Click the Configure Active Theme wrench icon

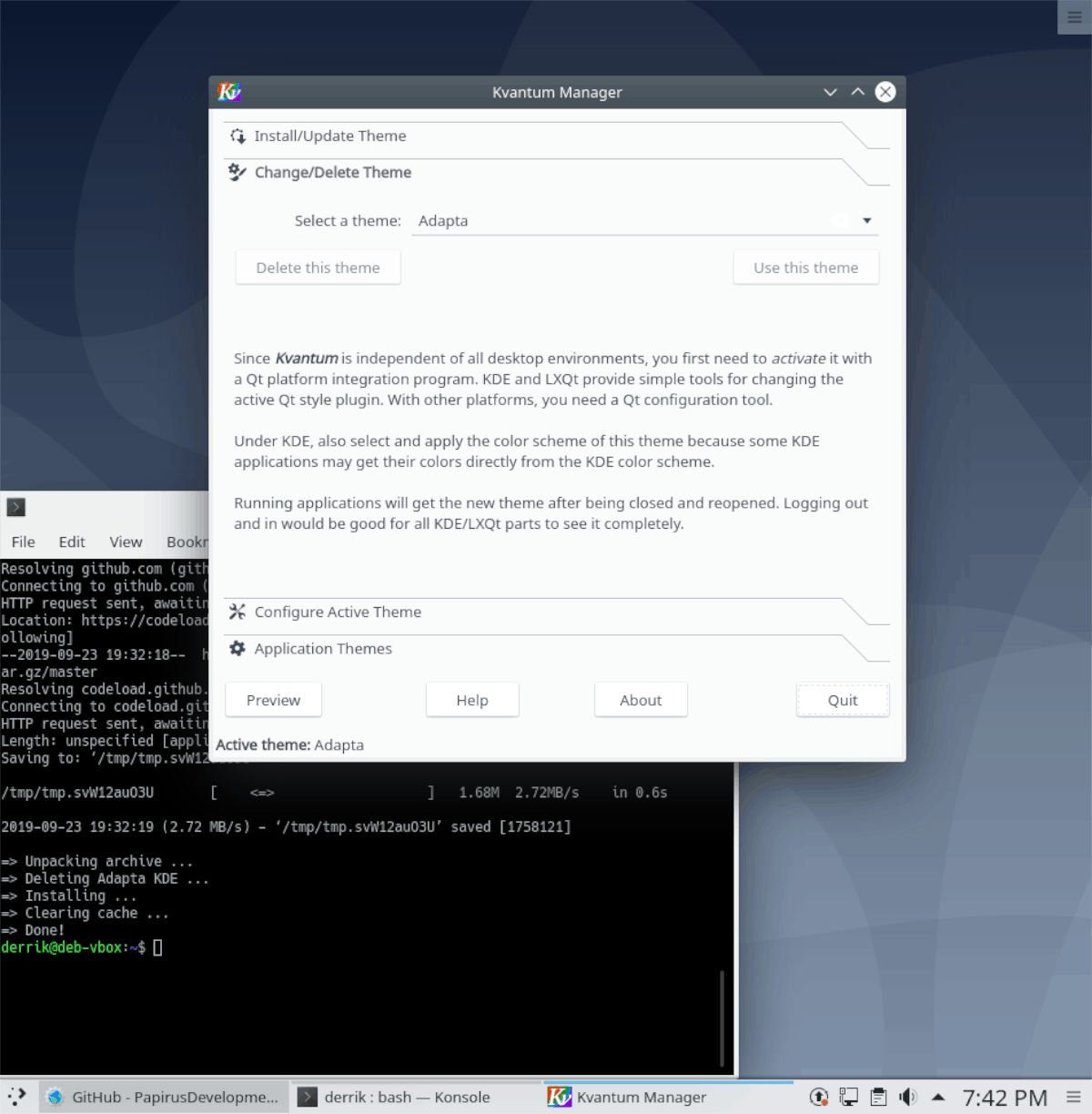click(x=238, y=612)
